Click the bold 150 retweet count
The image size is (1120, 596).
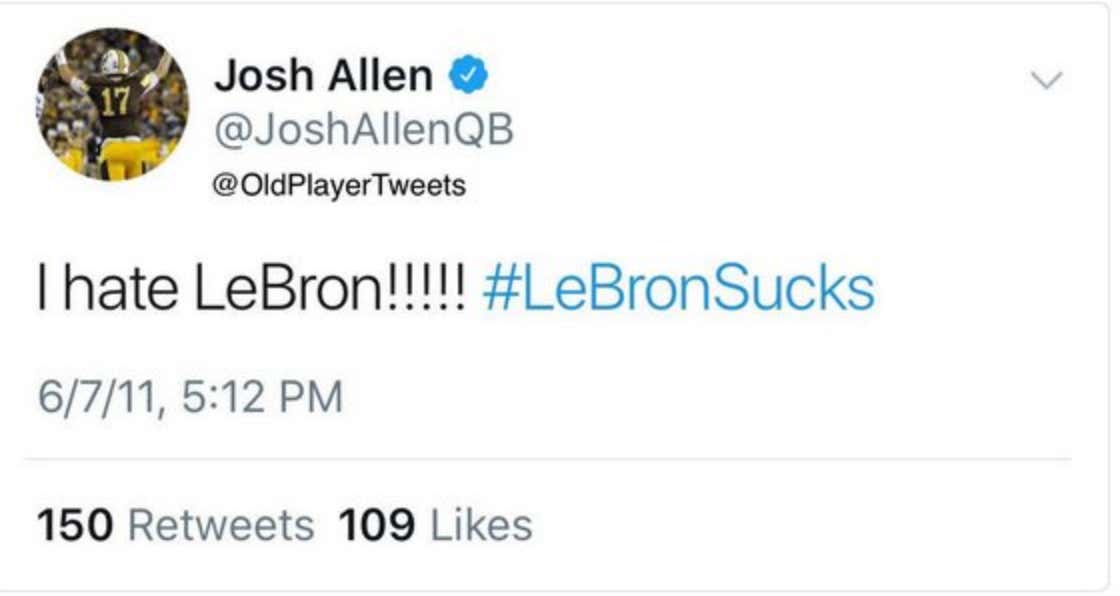click(75, 525)
